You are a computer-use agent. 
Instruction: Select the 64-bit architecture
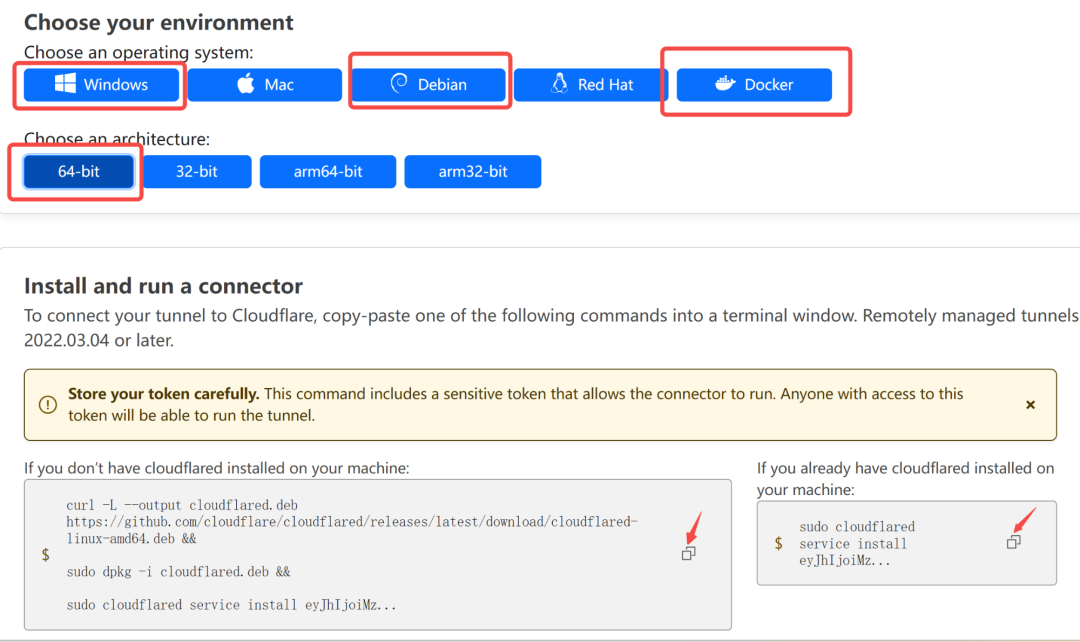[x=79, y=171]
